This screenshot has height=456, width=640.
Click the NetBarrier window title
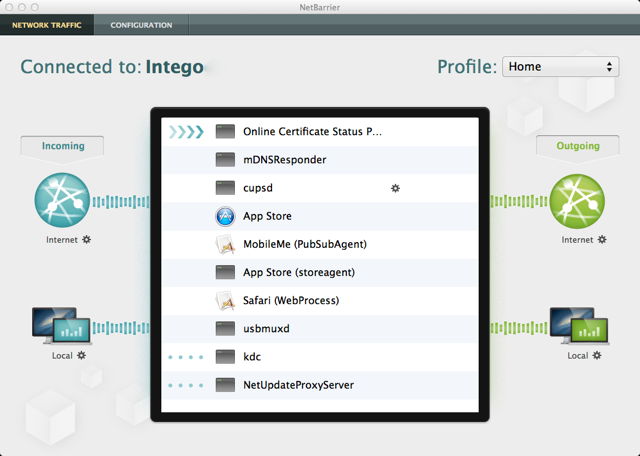tap(320, 7)
